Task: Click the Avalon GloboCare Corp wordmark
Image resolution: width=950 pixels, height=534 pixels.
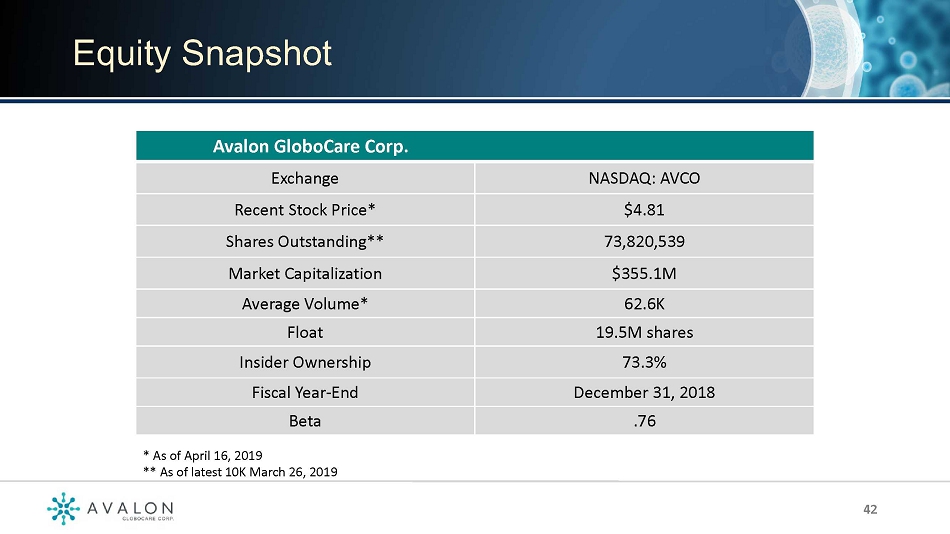Action: tap(131, 511)
